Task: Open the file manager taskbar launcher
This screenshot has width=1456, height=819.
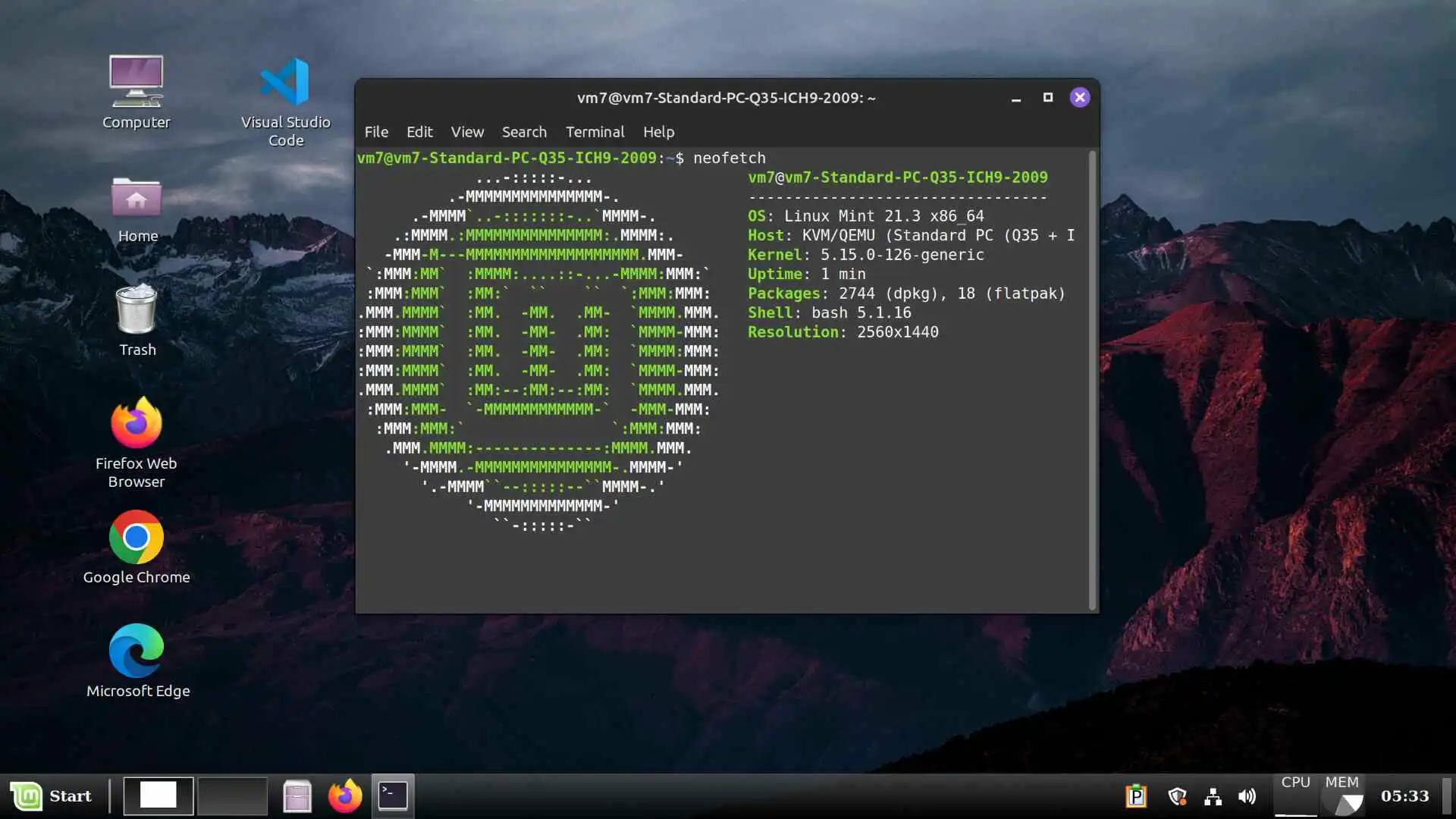Action: (x=297, y=796)
